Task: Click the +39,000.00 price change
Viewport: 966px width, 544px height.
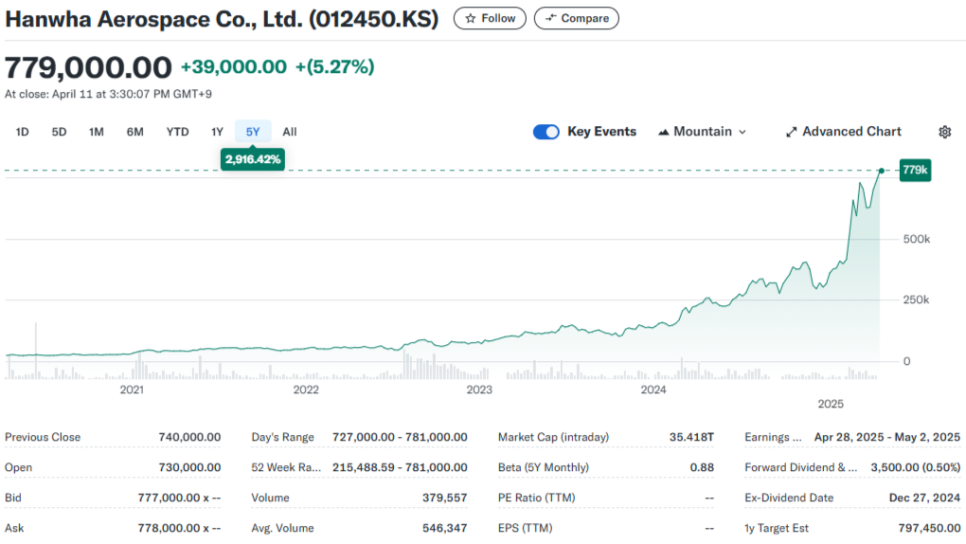Action: pos(233,67)
